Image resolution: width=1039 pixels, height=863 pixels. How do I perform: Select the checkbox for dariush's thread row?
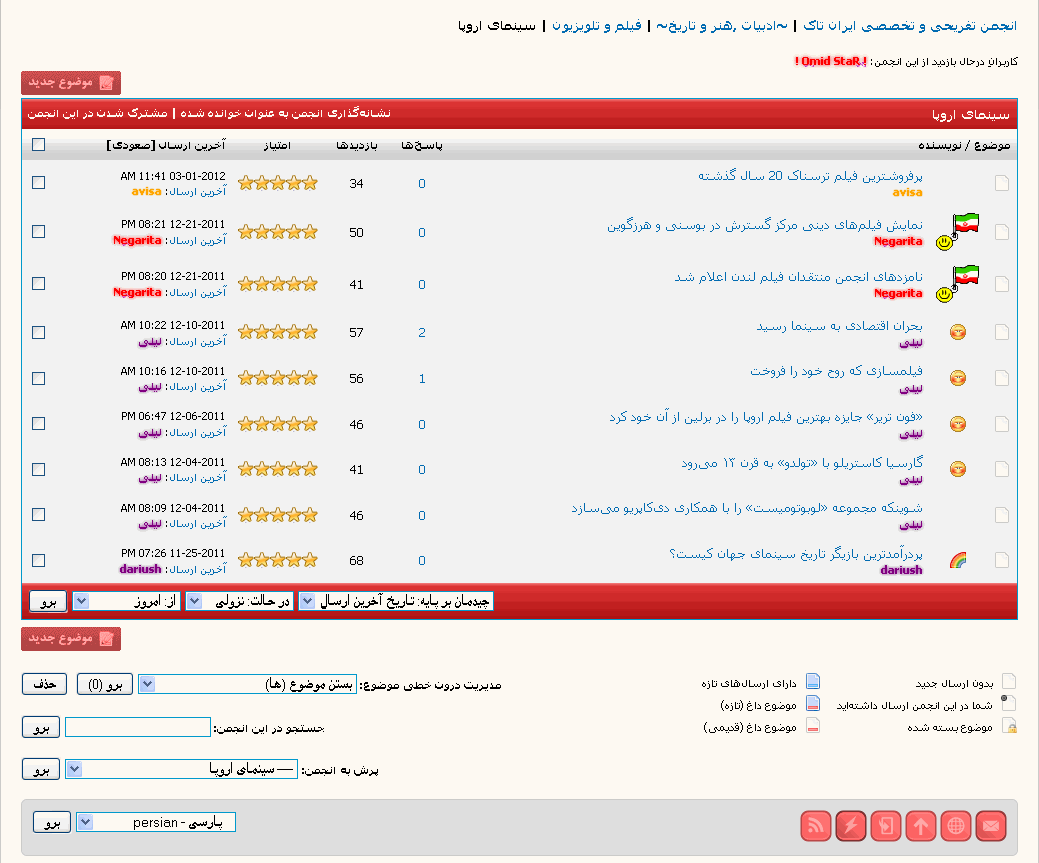coord(39,560)
